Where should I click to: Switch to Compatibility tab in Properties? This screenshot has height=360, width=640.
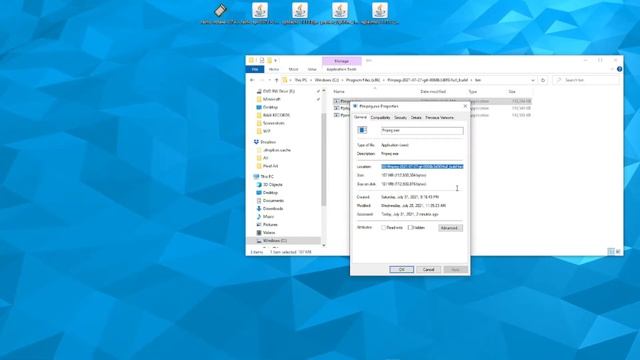(x=380, y=118)
